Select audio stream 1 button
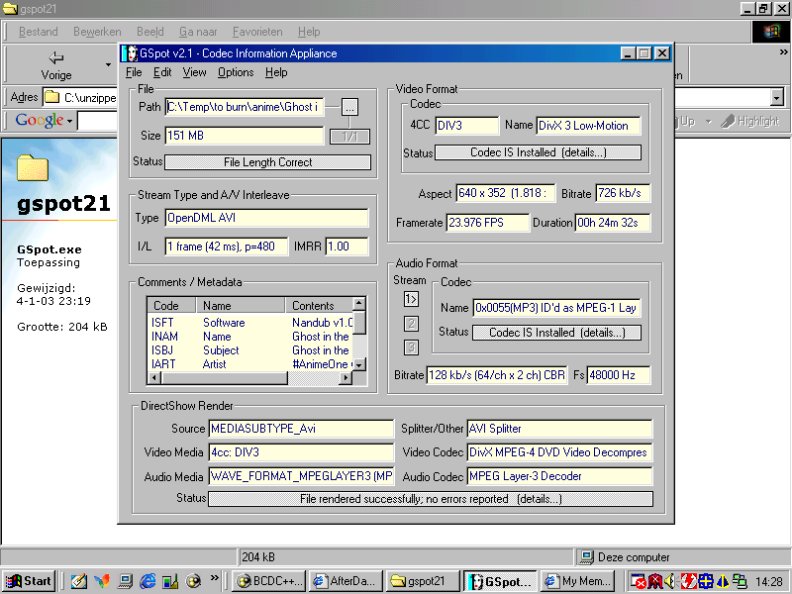The height and width of the screenshot is (594, 792). tap(411, 299)
